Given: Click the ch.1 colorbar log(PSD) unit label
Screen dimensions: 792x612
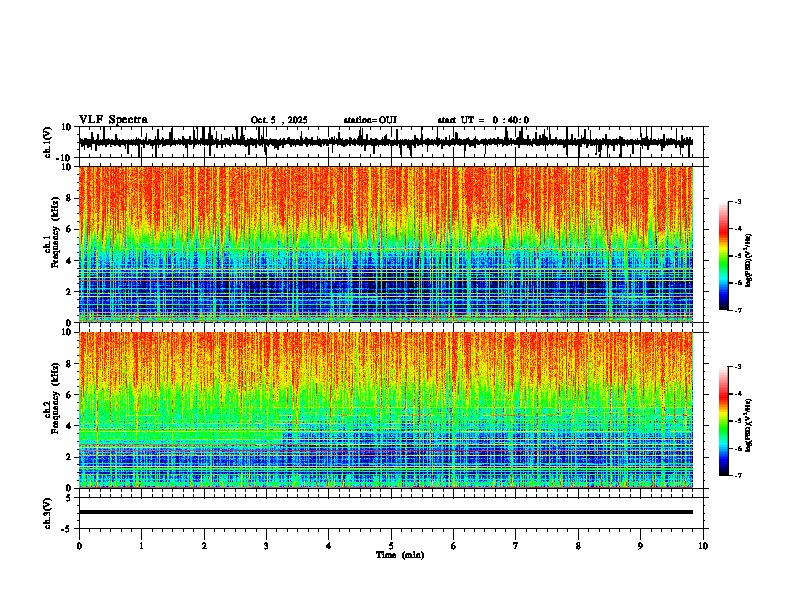Looking at the screenshot, I should pyautogui.click(x=750, y=260).
